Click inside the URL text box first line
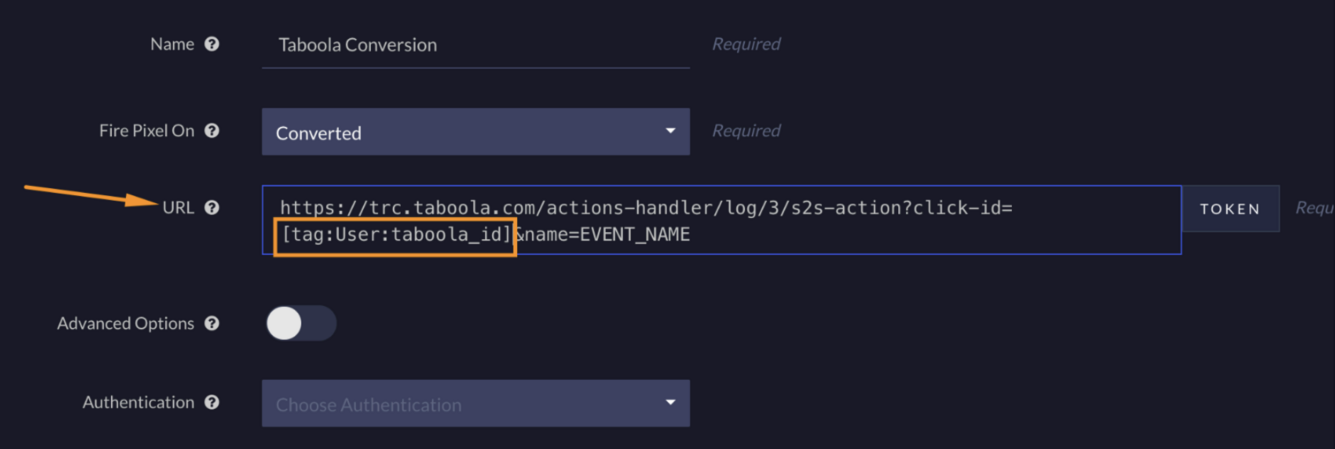Screen dimensions: 1335x449 coord(646,208)
